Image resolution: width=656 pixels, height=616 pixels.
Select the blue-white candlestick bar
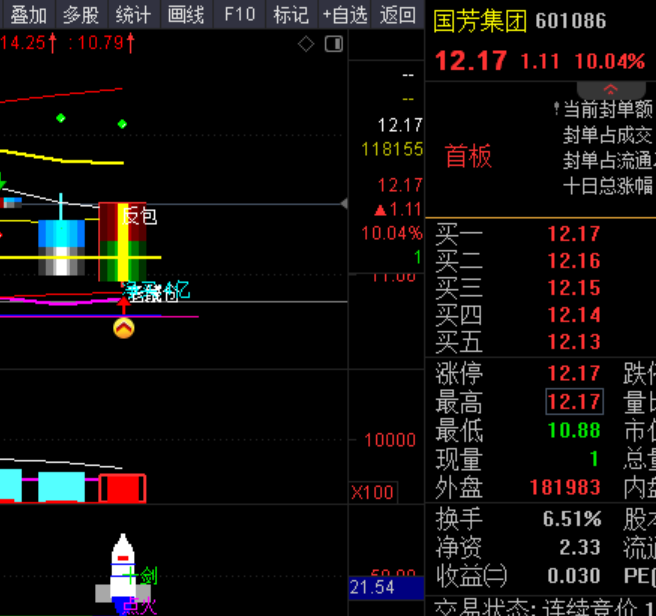[62, 247]
